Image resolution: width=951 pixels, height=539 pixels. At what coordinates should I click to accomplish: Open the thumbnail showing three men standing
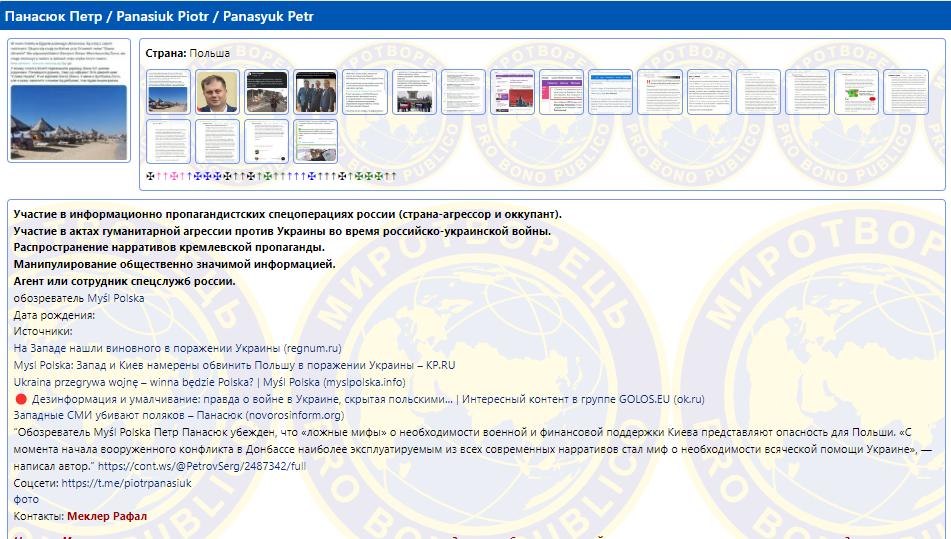(316, 92)
